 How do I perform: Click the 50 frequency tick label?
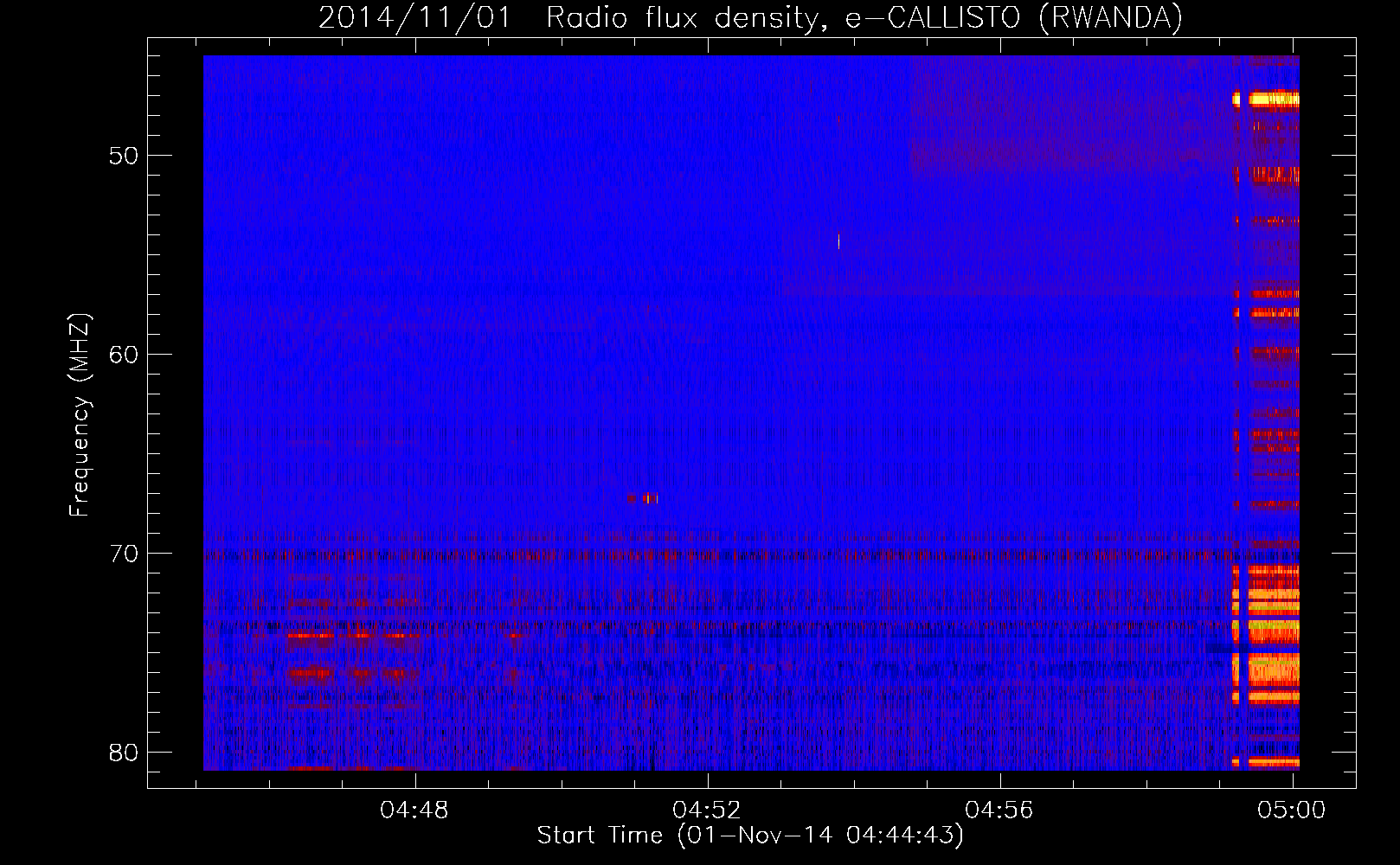[125, 156]
